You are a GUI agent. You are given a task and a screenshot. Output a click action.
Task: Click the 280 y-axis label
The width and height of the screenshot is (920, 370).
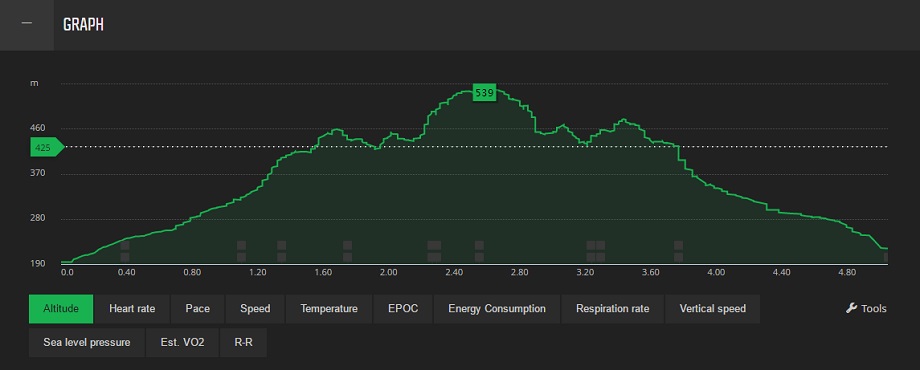pos(38,219)
